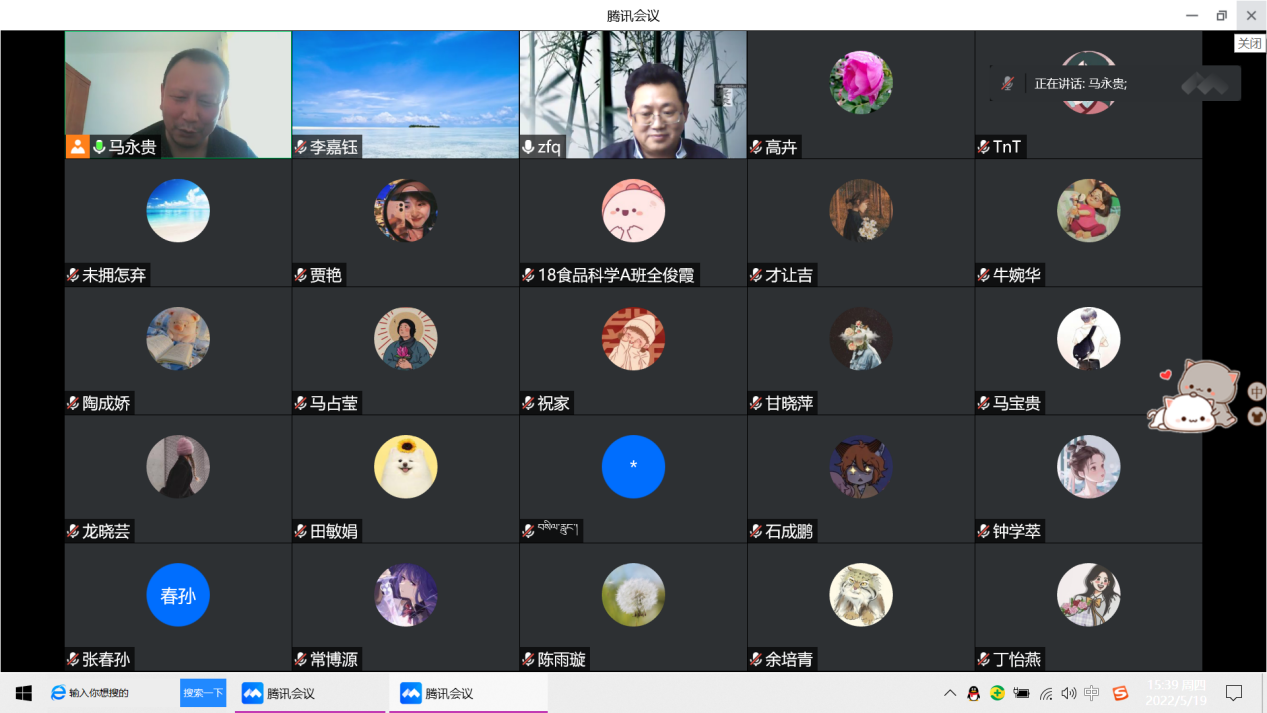
Task: Click the rose avatar of 高卉
Action: coord(860,82)
